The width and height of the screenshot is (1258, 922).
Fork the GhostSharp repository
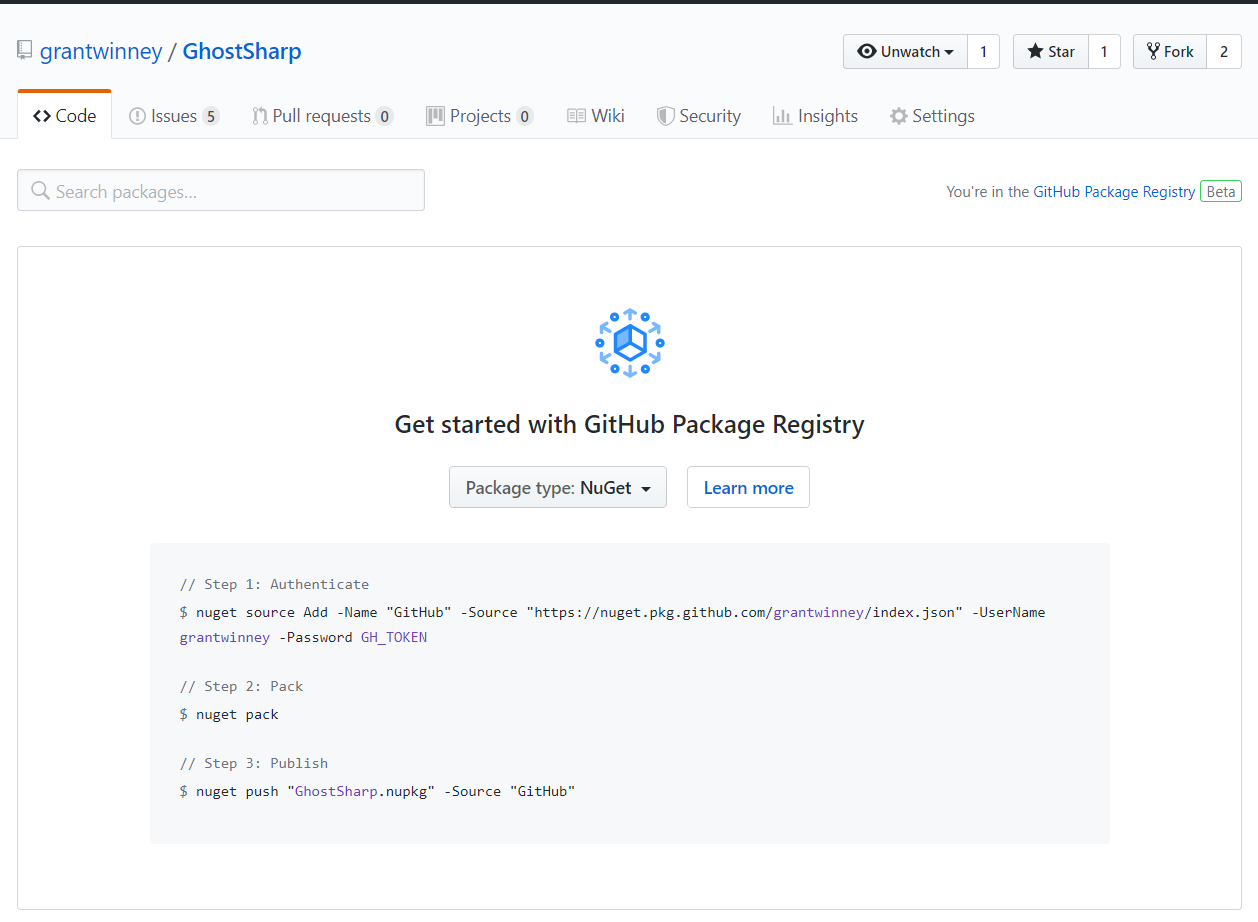coord(1169,52)
